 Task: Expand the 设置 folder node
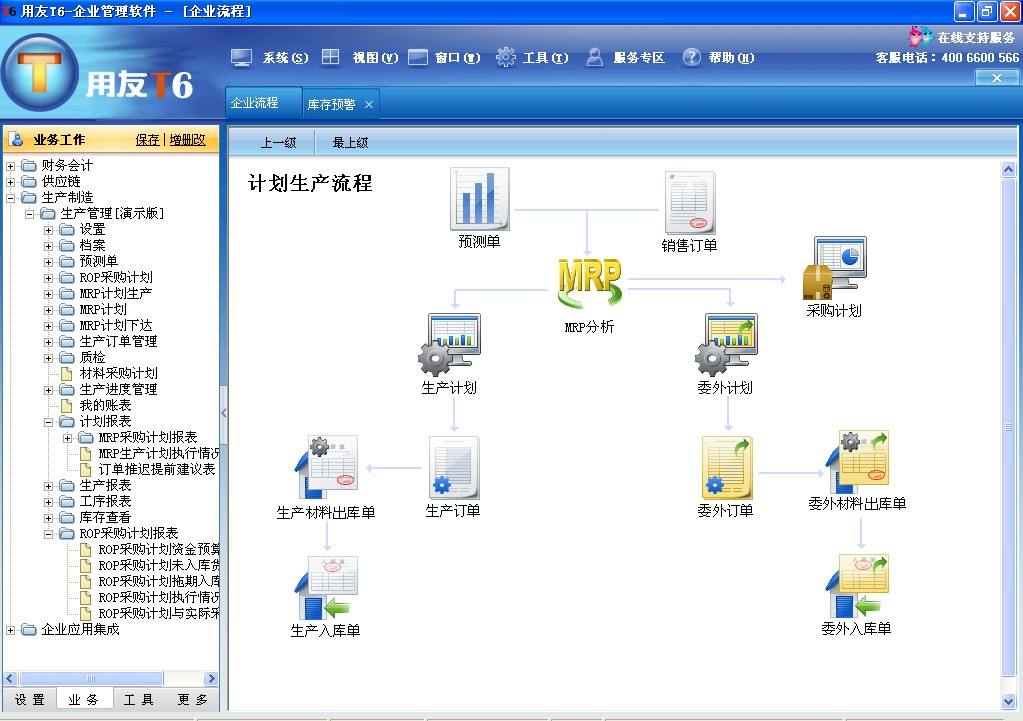click(48, 230)
